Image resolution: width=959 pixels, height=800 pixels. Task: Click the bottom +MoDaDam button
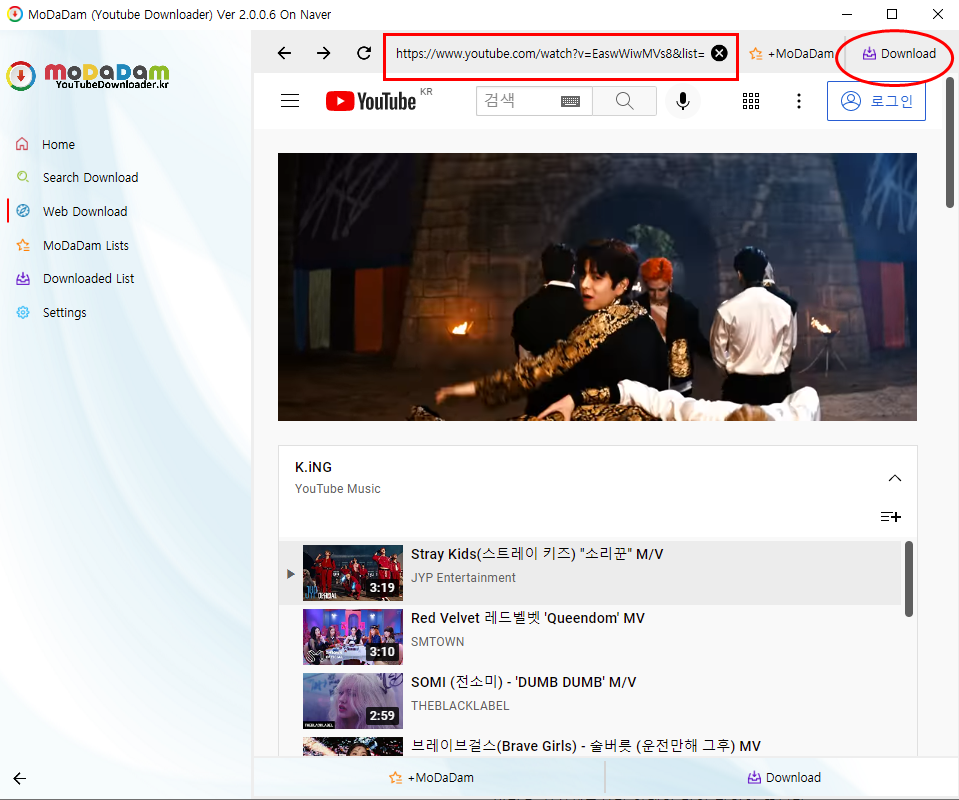(431, 777)
